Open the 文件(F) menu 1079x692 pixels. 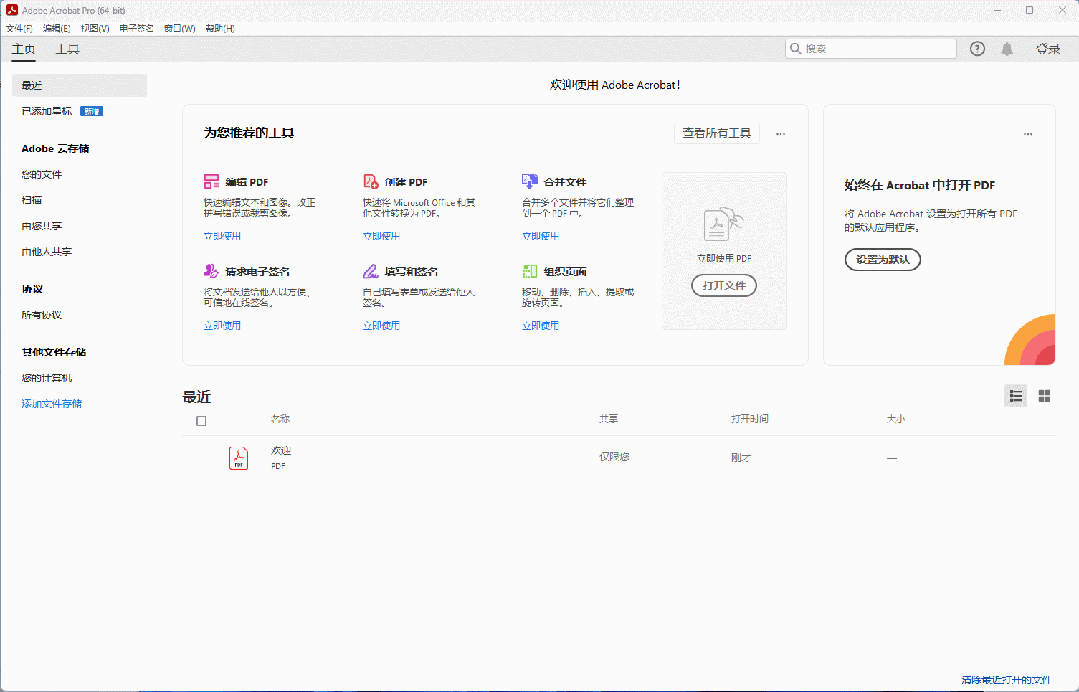tap(19, 28)
